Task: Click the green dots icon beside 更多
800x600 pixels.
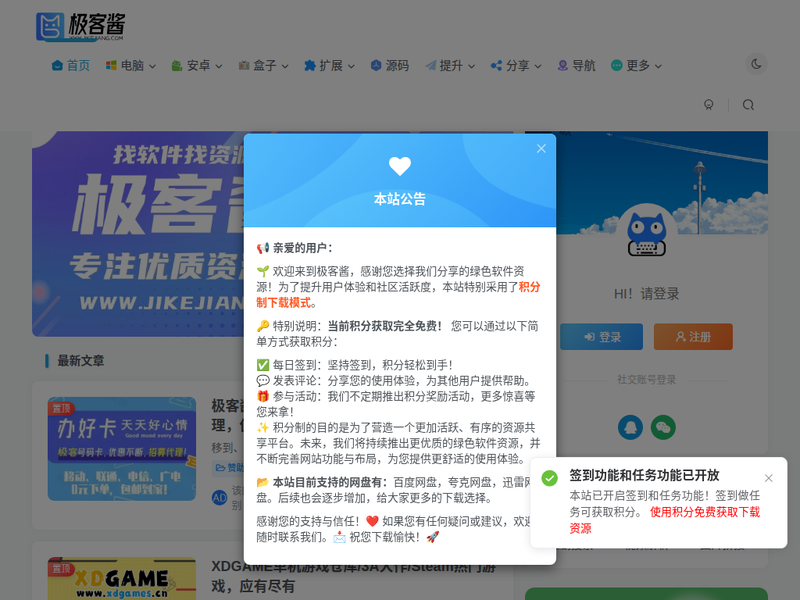Action: pyautogui.click(x=617, y=65)
